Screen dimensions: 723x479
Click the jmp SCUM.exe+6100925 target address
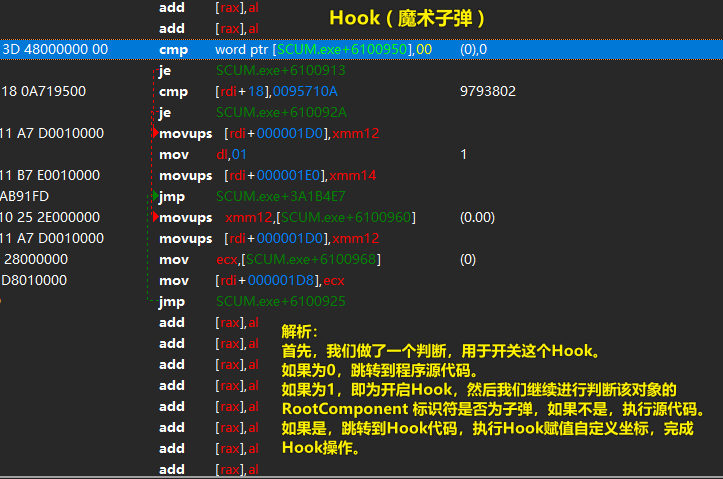(x=281, y=301)
